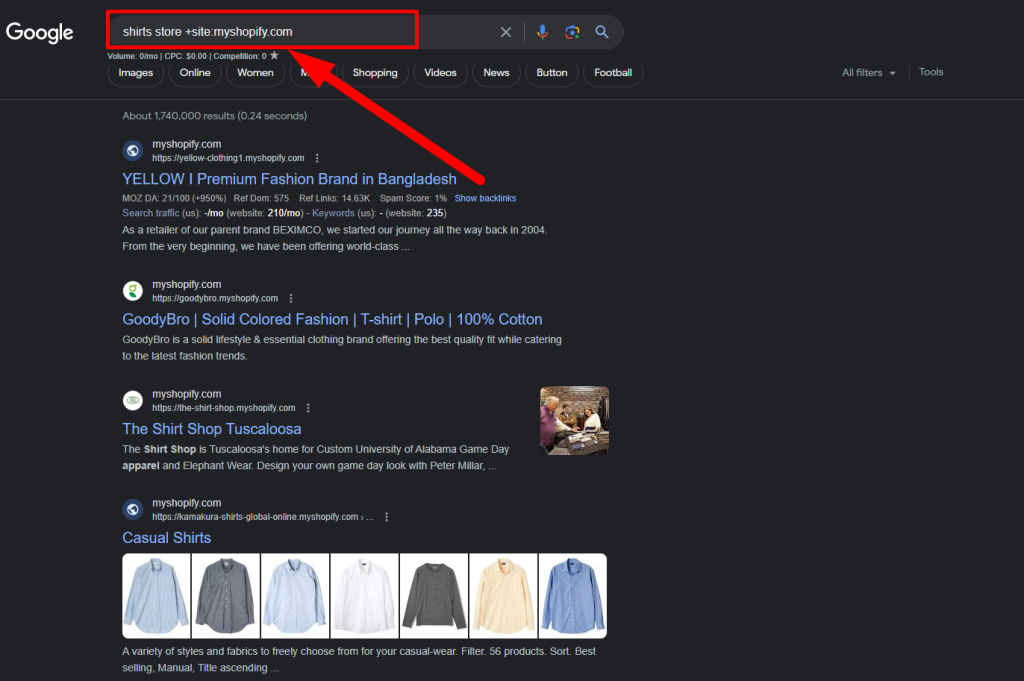This screenshot has height=681, width=1024.
Task: Click favicon of YELLOW result
Action: [133, 151]
